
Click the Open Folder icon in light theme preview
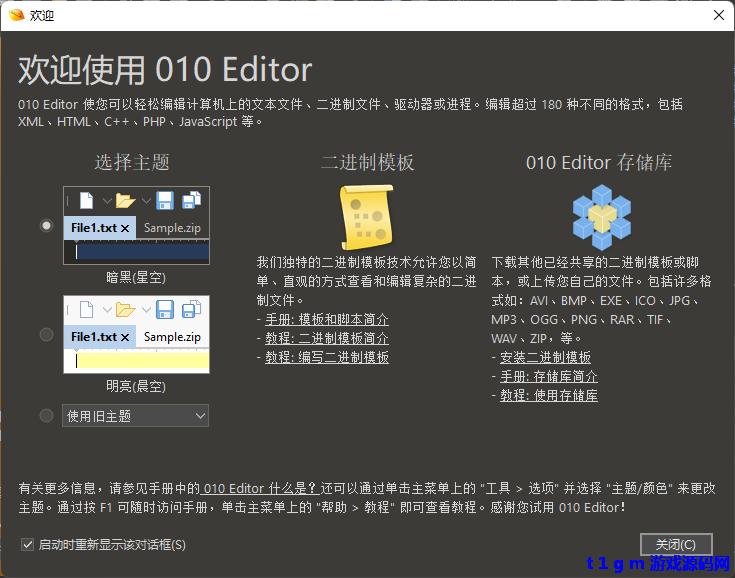click(x=124, y=310)
